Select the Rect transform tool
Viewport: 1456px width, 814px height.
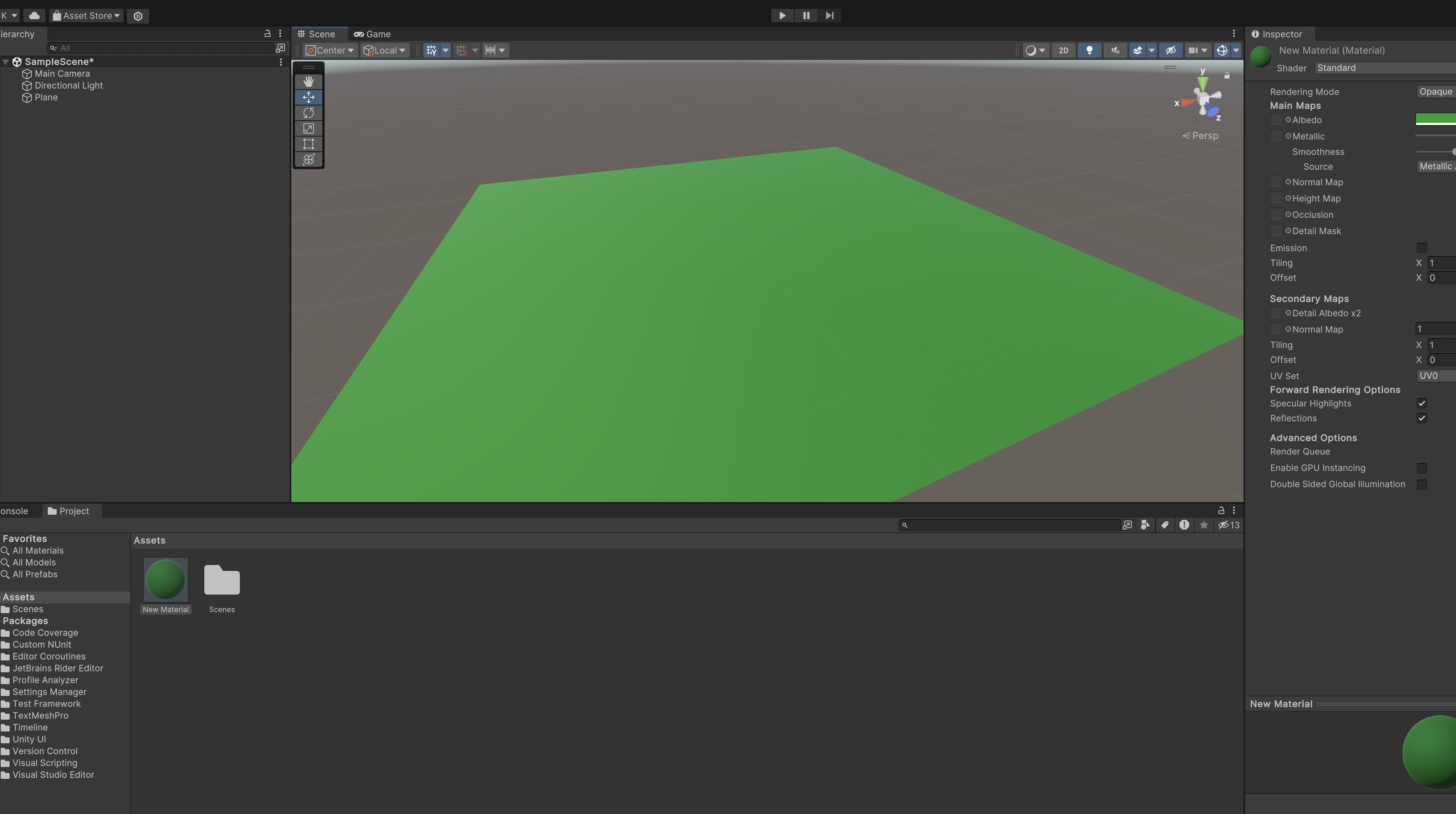[x=309, y=144]
